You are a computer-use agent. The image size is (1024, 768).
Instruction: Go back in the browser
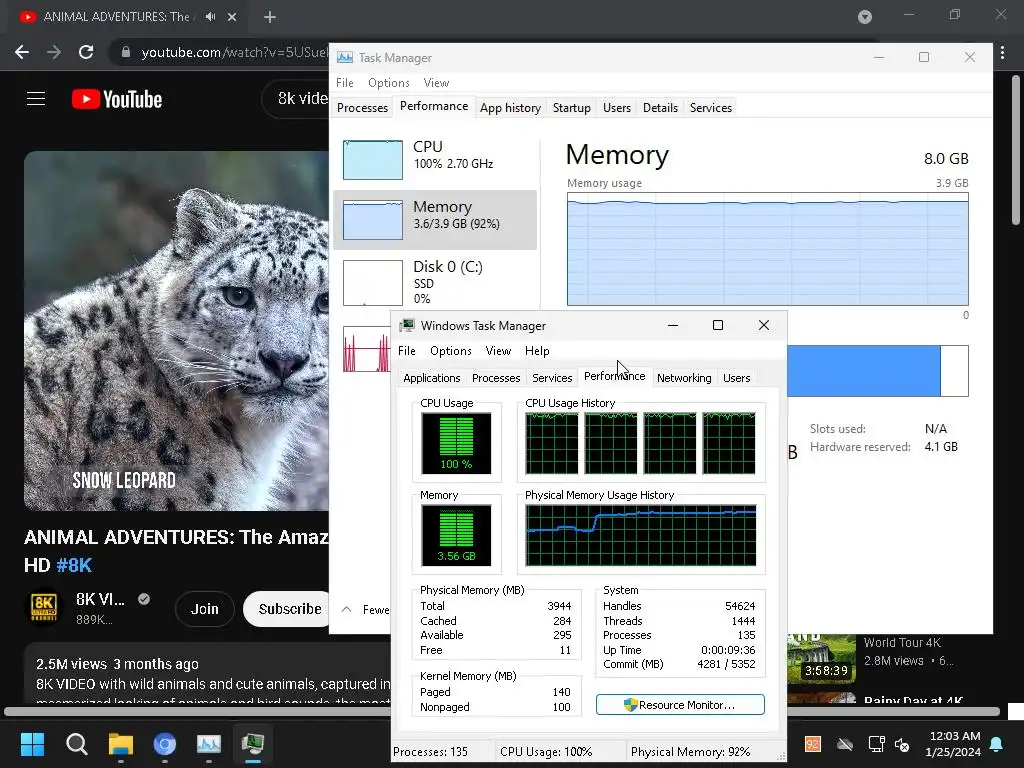[22, 52]
